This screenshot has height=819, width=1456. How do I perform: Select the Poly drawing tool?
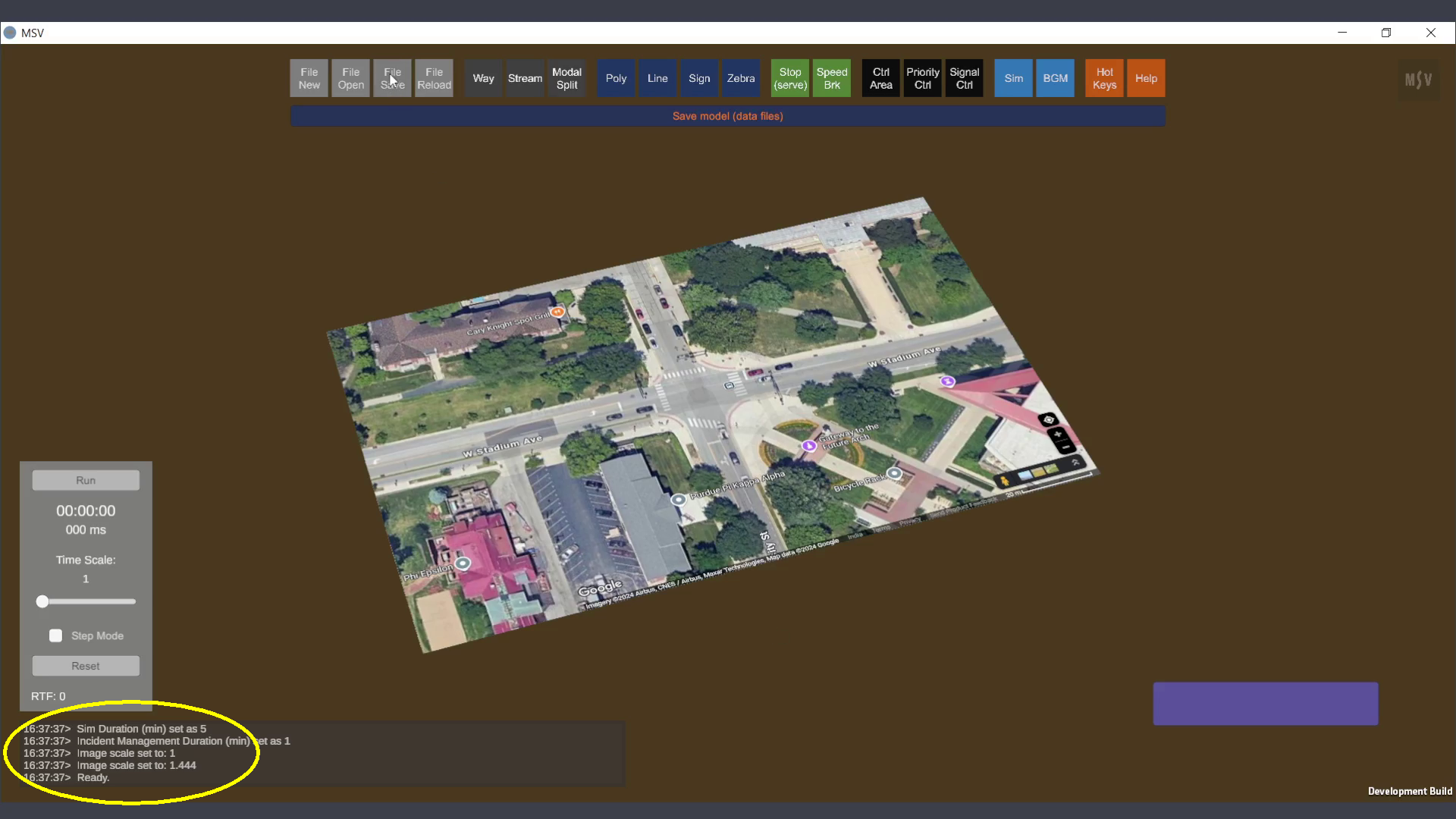(x=616, y=78)
